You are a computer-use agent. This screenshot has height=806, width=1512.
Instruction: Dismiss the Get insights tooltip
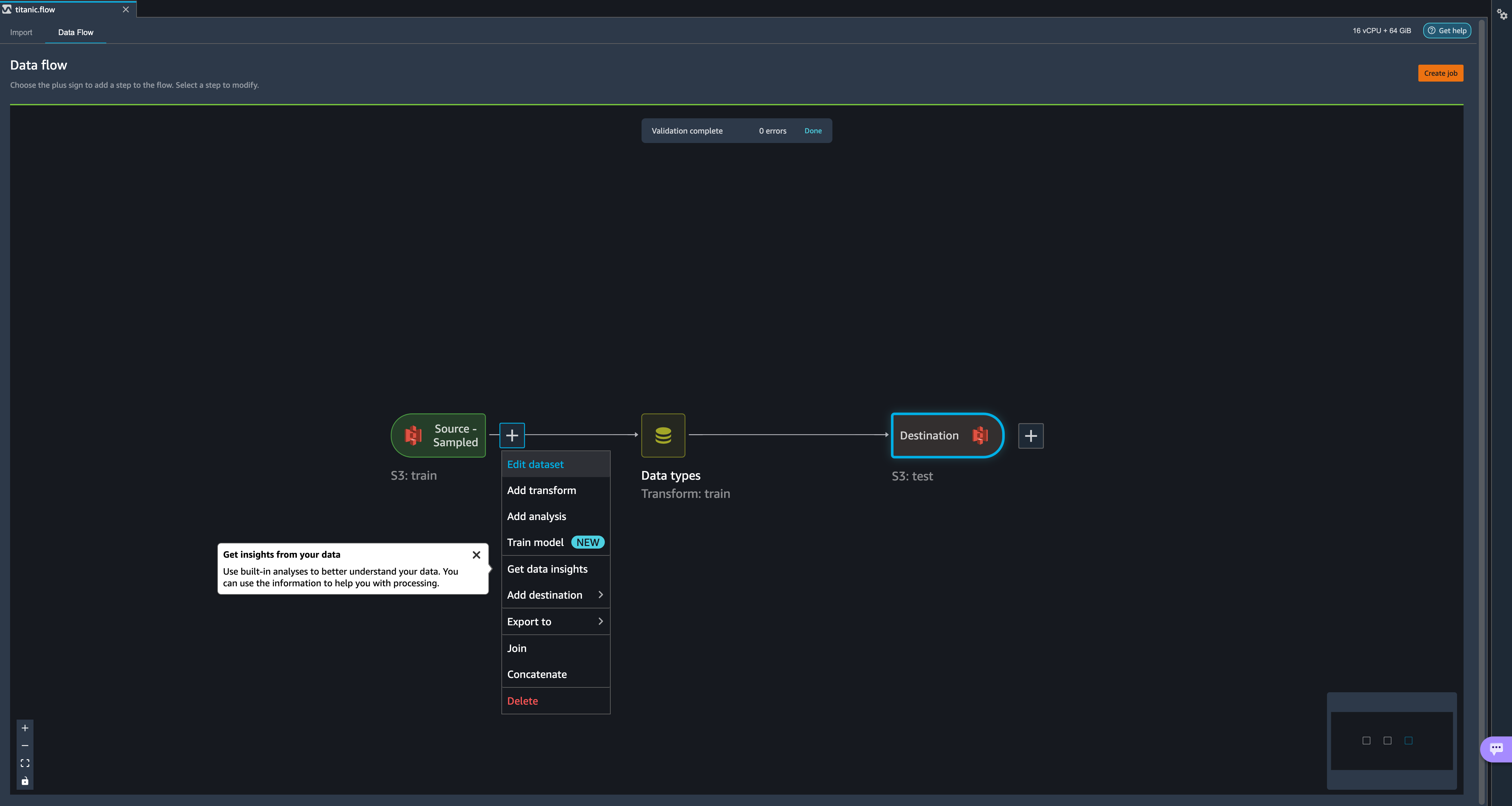coord(477,555)
